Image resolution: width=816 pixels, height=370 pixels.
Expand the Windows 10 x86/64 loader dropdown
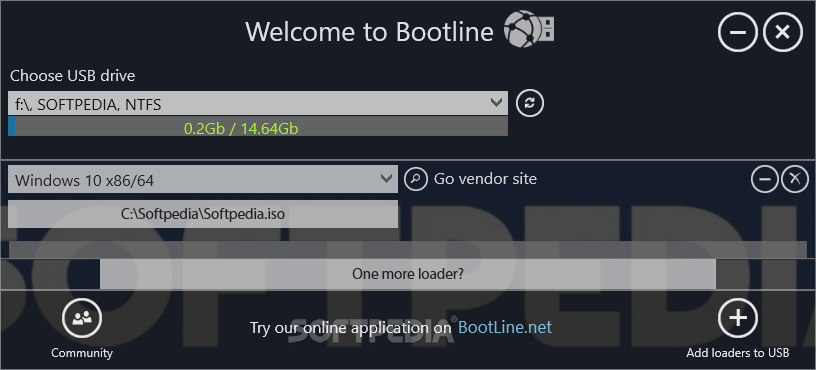coord(203,180)
